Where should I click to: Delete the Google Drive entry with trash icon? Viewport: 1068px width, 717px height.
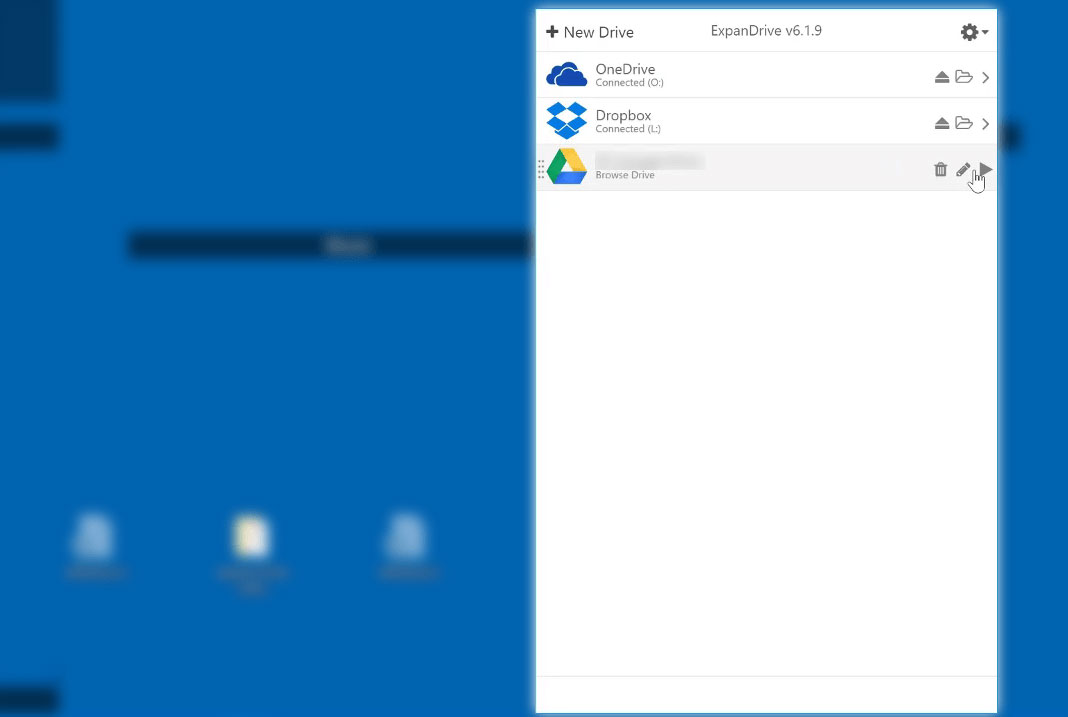click(940, 169)
